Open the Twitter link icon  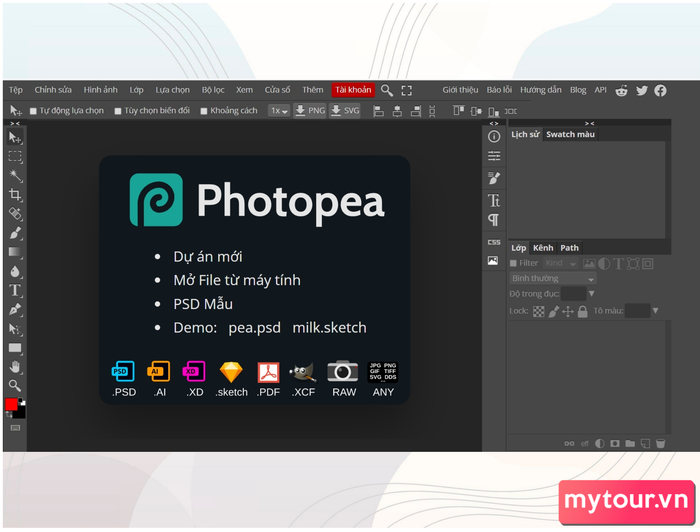(642, 91)
